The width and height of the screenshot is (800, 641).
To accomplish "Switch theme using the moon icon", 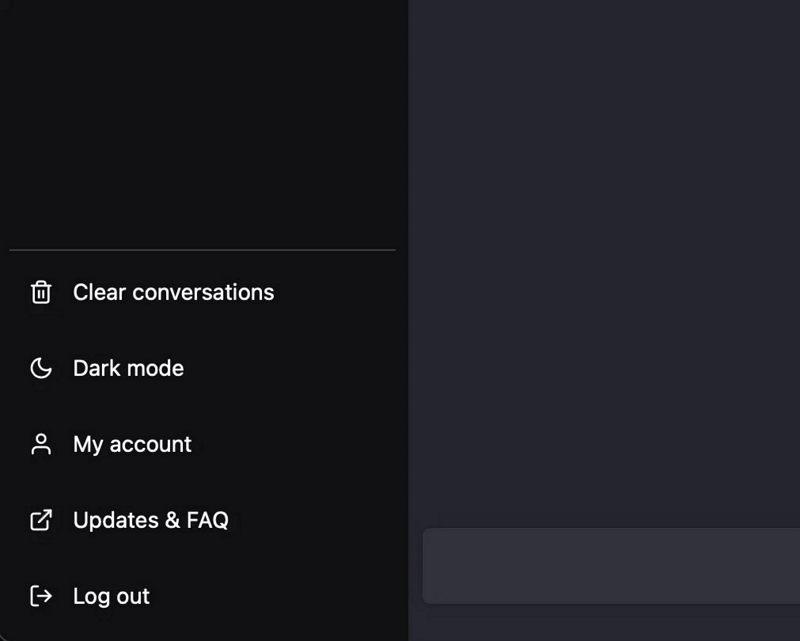I will coord(41,368).
